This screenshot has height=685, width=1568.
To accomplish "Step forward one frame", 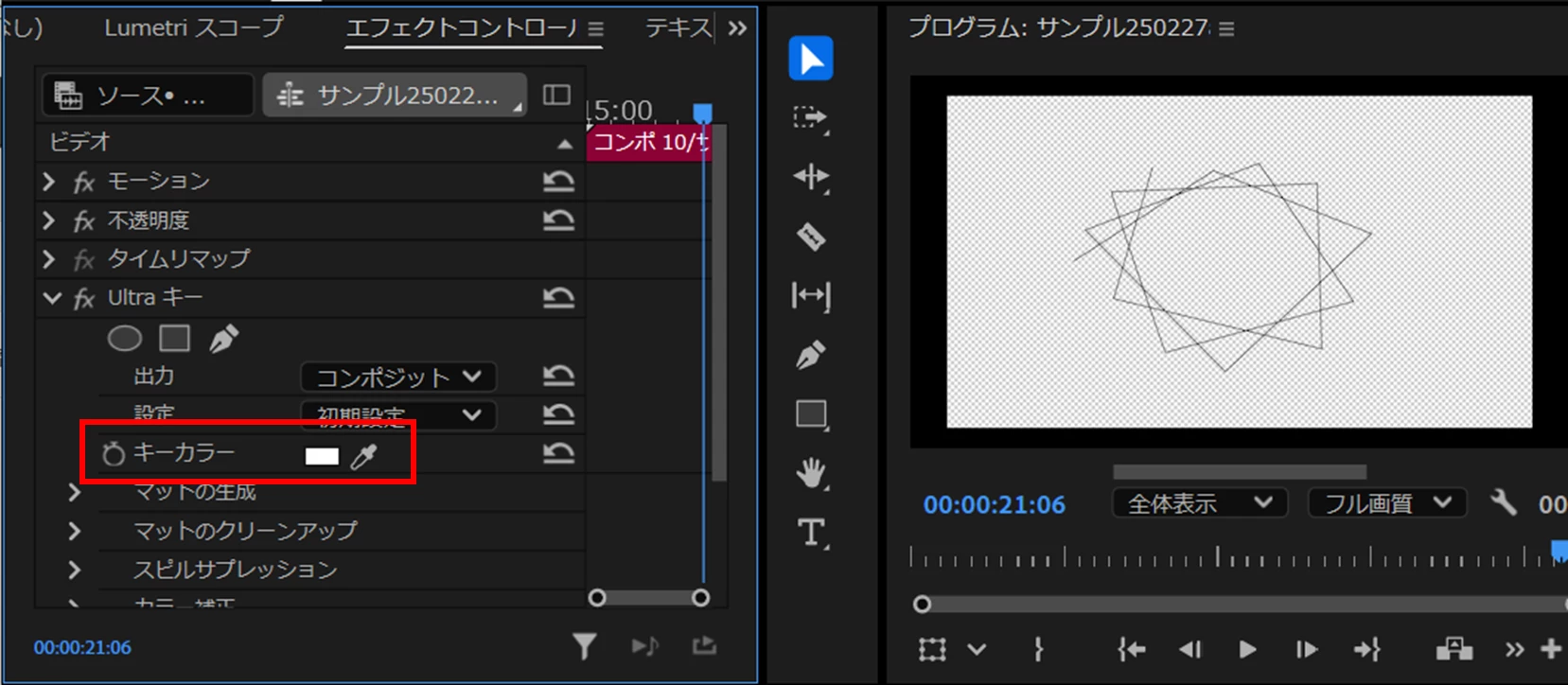I will coord(1307,649).
